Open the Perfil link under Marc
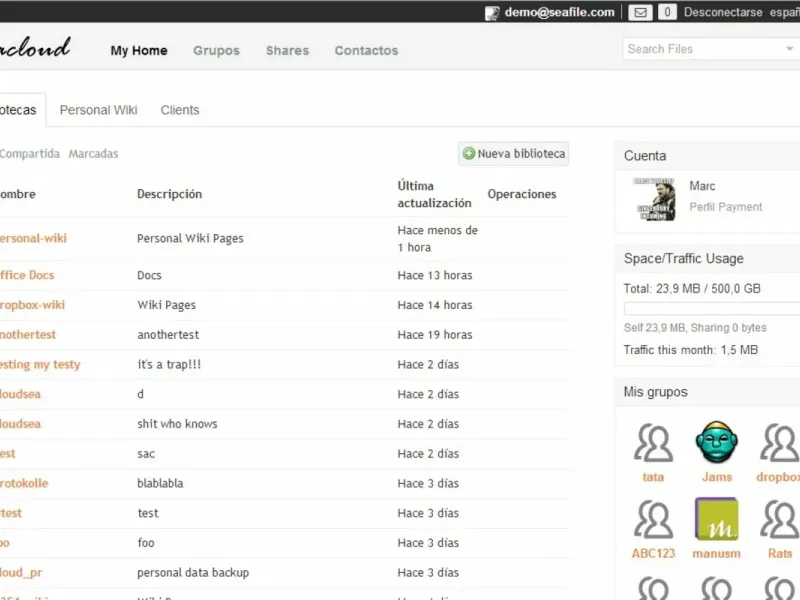Image resolution: width=800 pixels, height=600 pixels. (x=702, y=207)
